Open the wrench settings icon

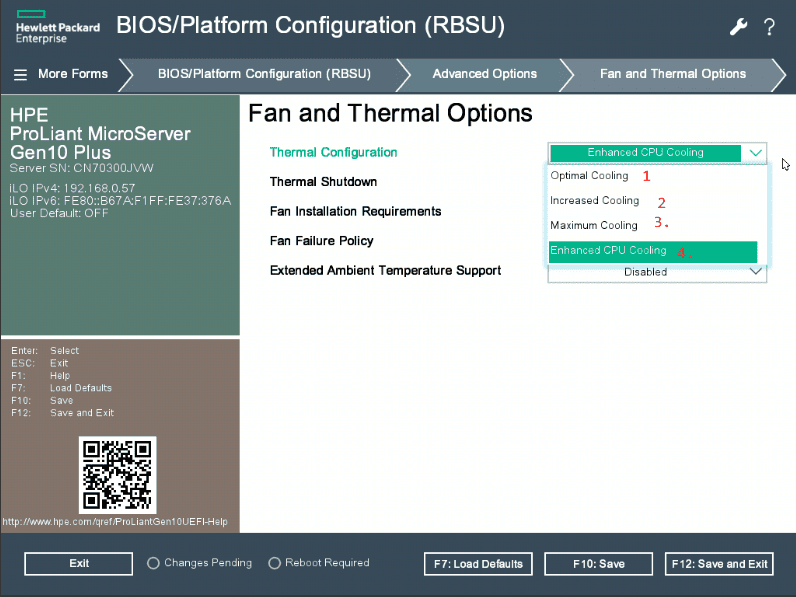[x=739, y=26]
